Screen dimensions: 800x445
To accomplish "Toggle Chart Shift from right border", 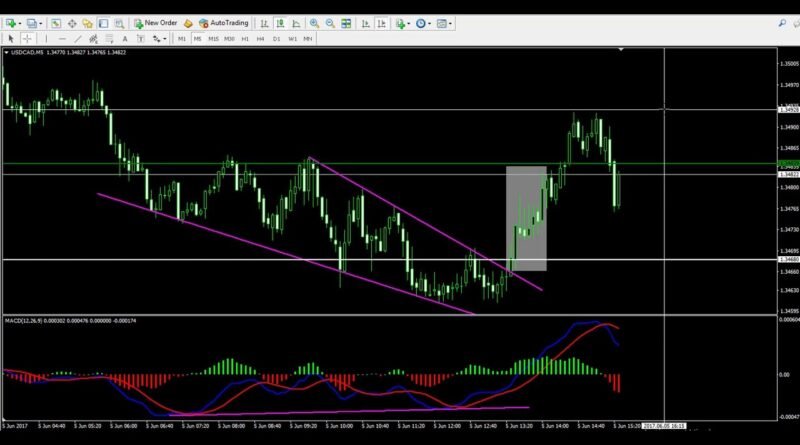I will tap(381, 23).
